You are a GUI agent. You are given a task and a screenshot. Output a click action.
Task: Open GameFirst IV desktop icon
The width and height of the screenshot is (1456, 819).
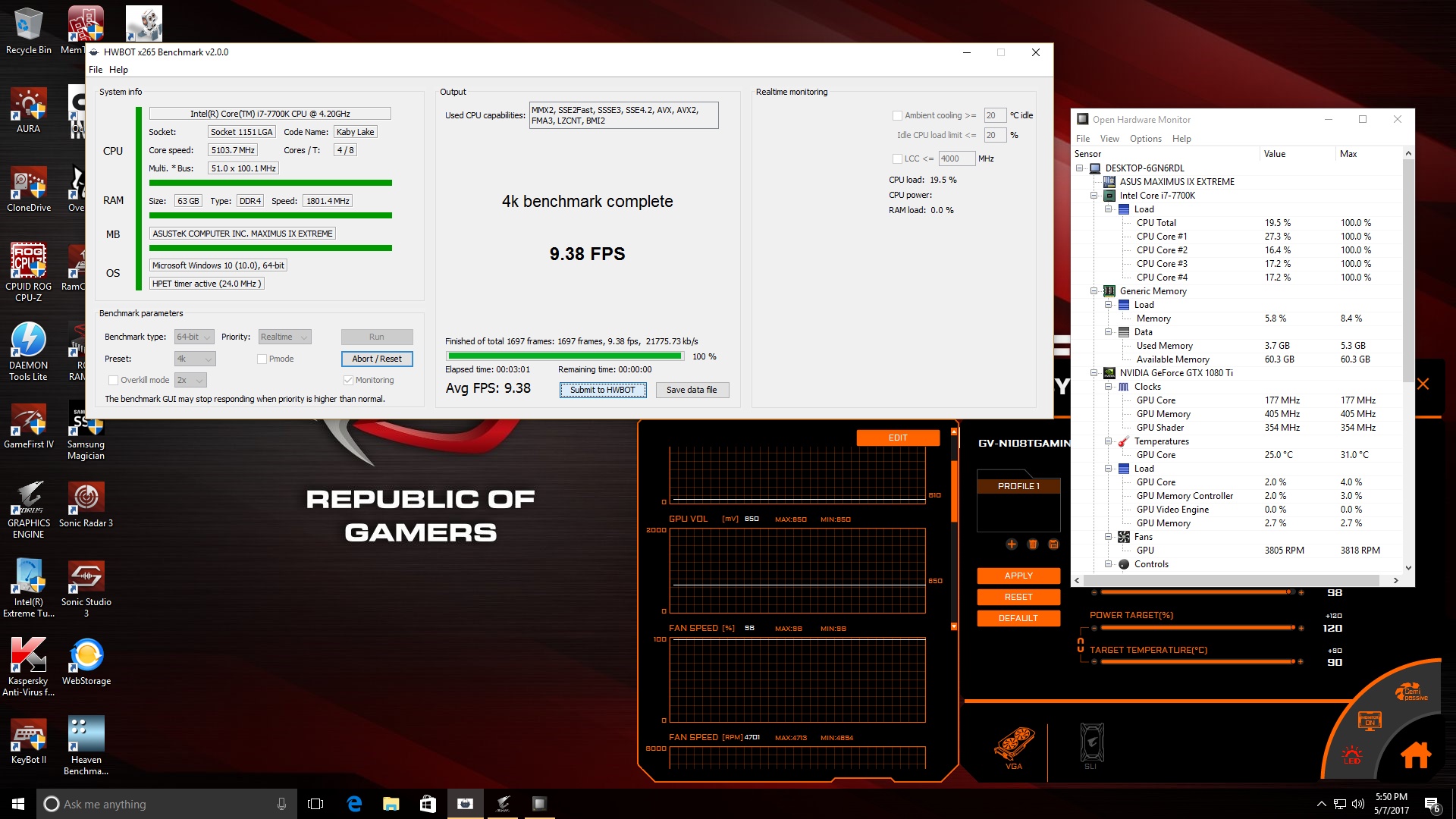[29, 425]
